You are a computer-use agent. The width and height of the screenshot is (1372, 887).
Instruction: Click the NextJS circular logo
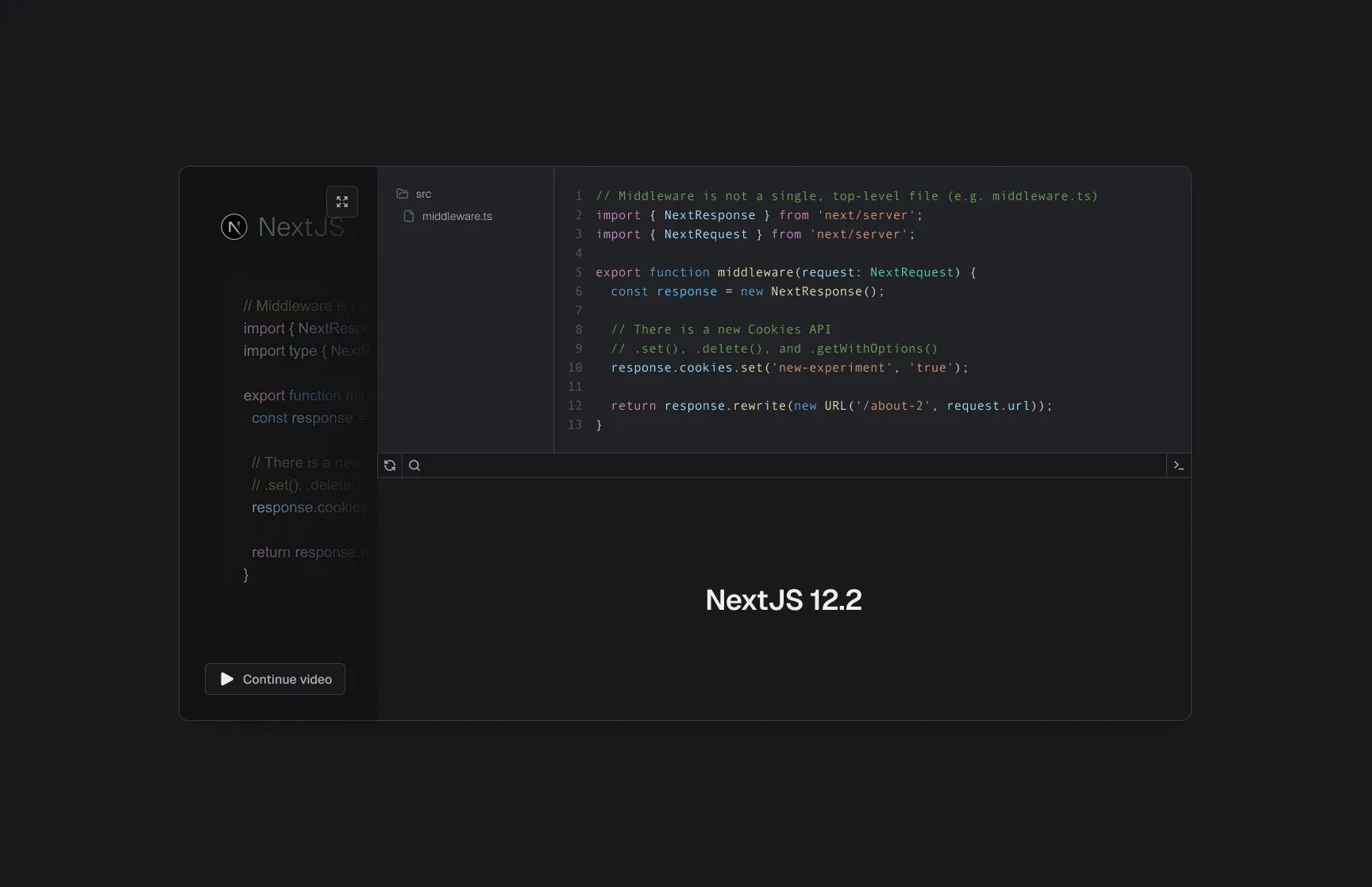point(234,227)
